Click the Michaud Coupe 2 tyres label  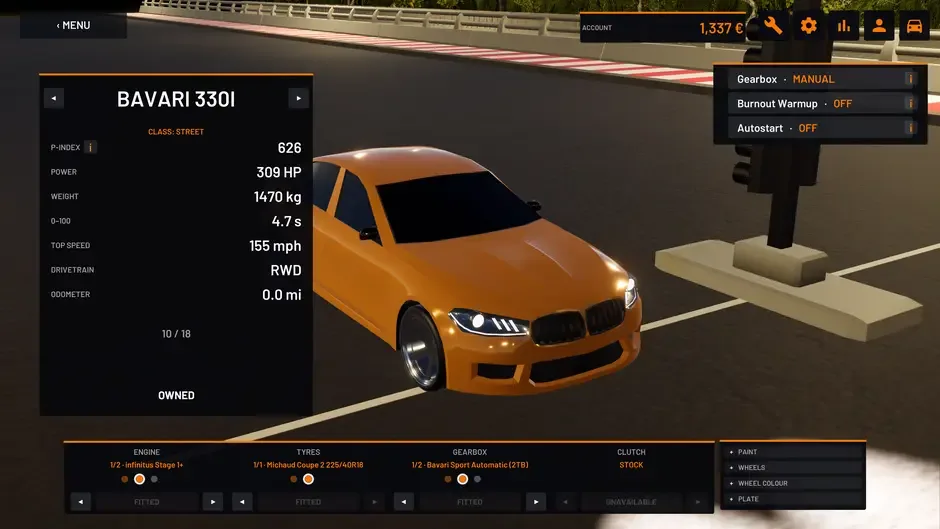tap(308, 465)
